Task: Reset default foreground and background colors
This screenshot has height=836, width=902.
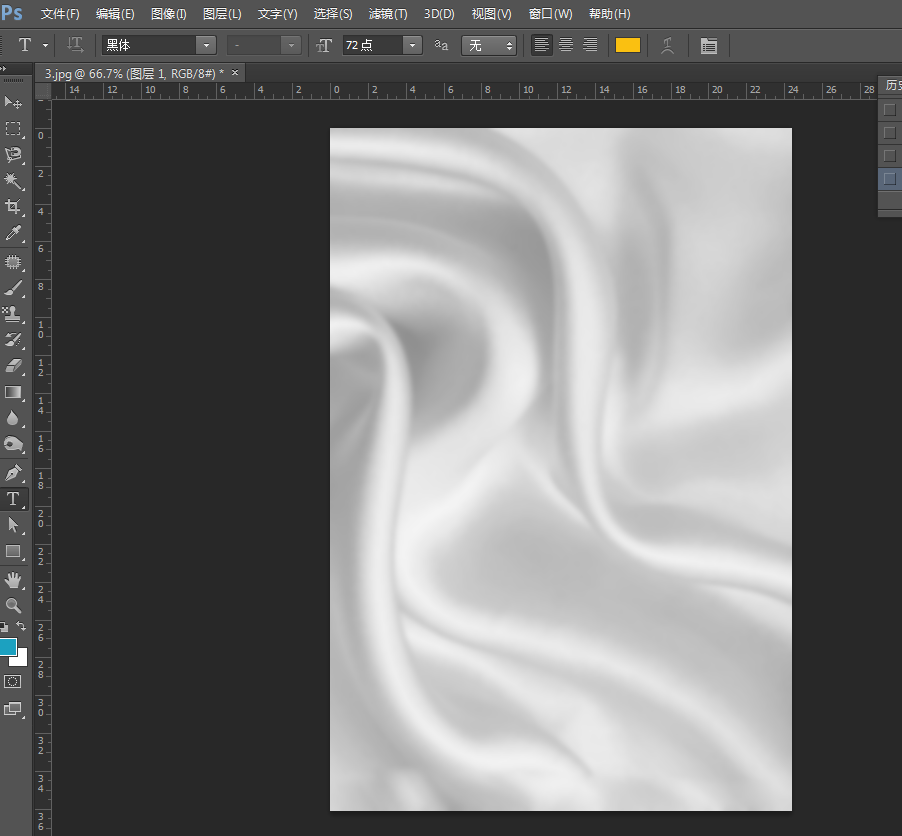Action: tap(4, 627)
